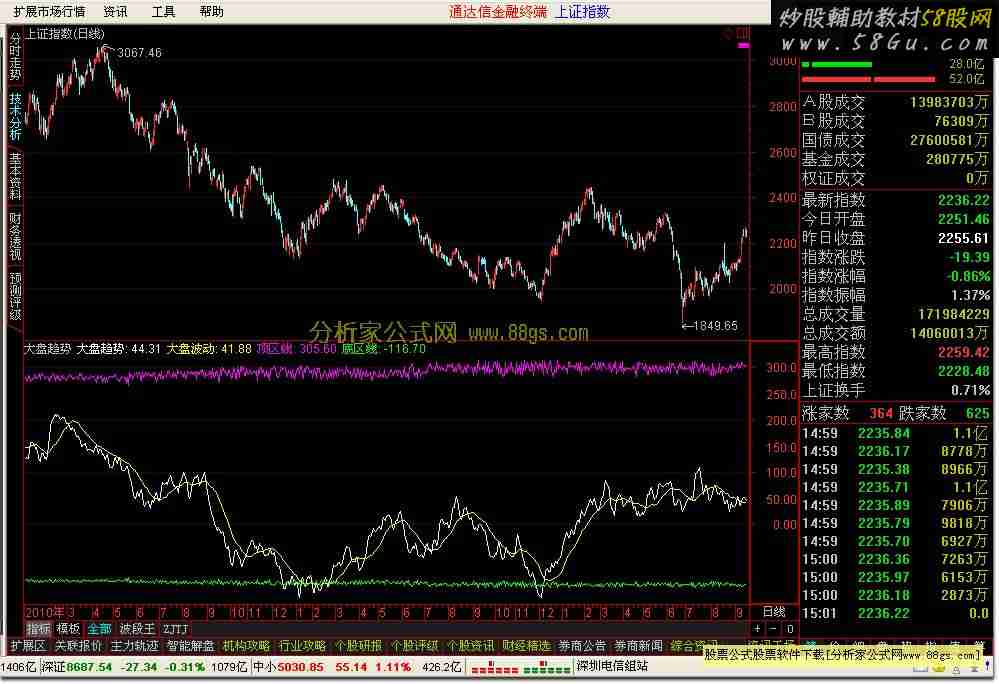Click the magenta marker at chart top-right

743,46
